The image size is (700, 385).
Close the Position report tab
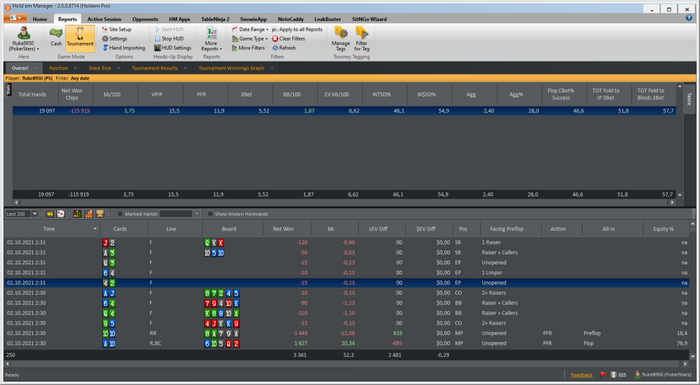click(x=75, y=68)
